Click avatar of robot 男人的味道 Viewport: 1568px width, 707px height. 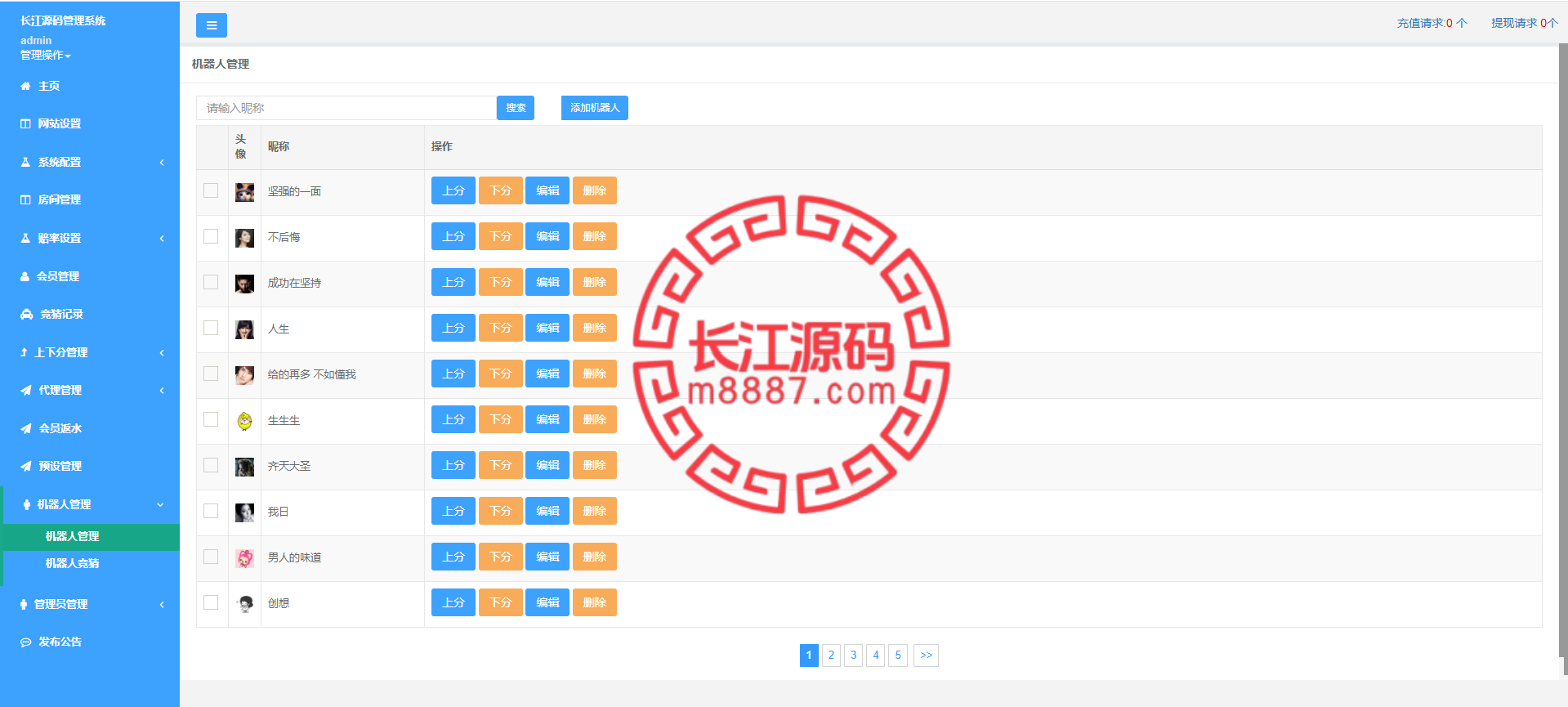pos(244,558)
